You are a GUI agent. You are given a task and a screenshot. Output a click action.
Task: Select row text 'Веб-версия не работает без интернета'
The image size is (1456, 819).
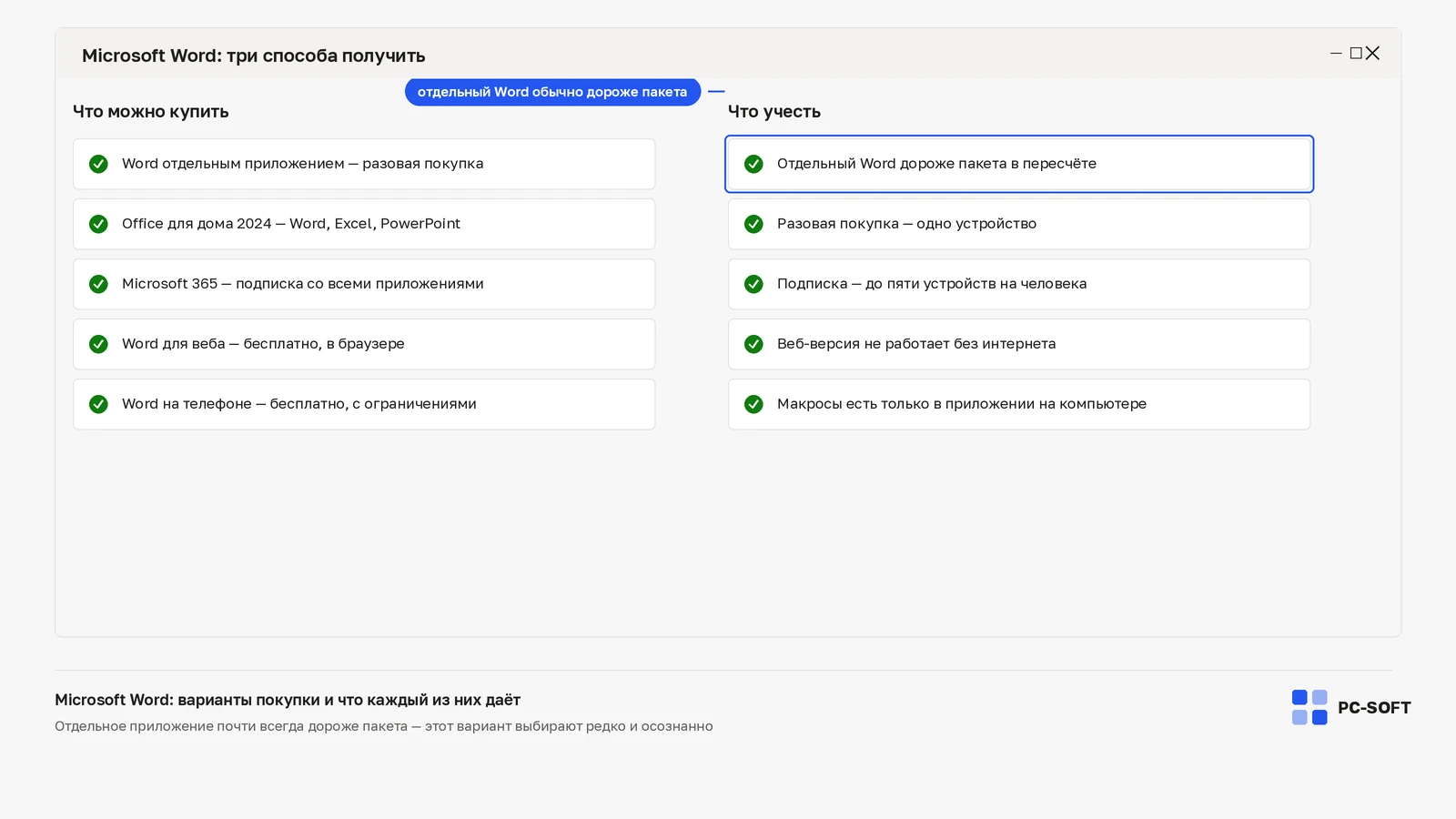point(916,344)
